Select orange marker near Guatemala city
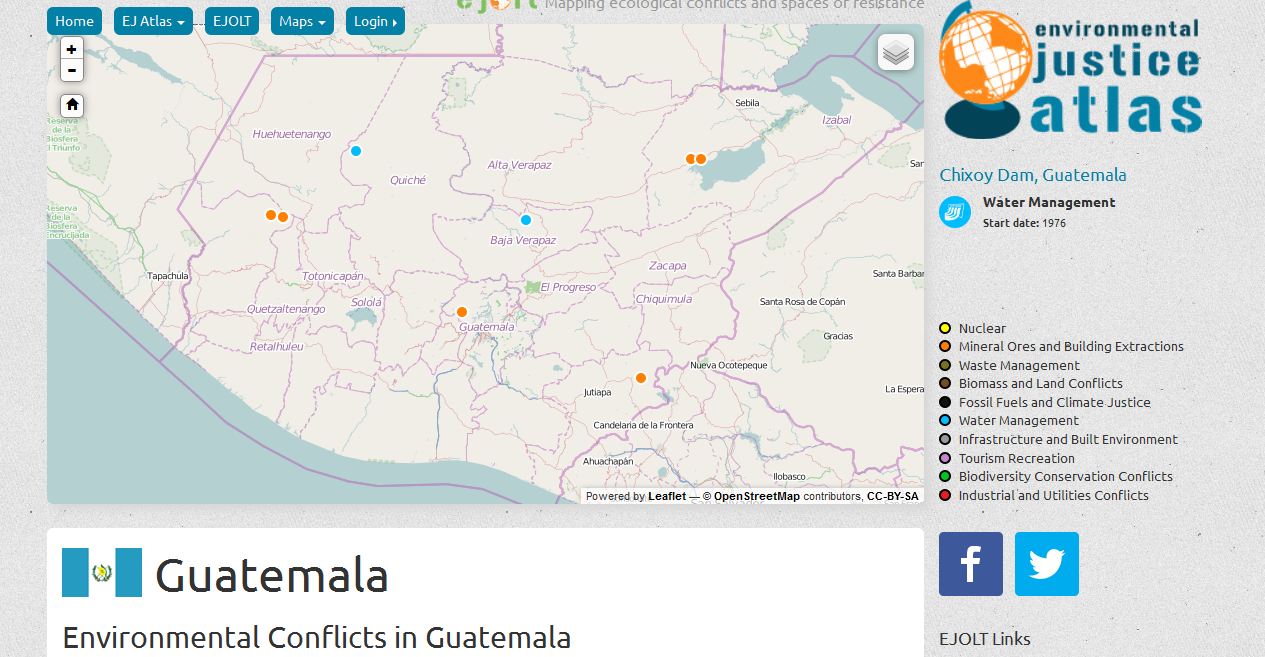Image resolution: width=1265 pixels, height=657 pixels. click(462, 312)
